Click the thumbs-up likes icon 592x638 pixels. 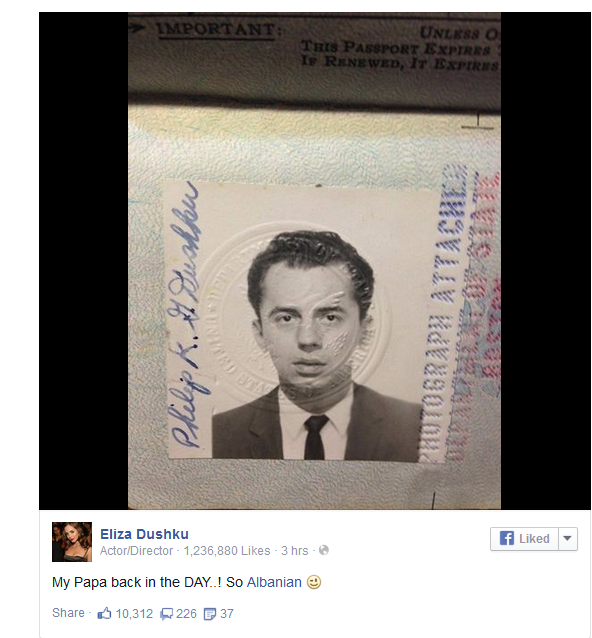click(104, 613)
